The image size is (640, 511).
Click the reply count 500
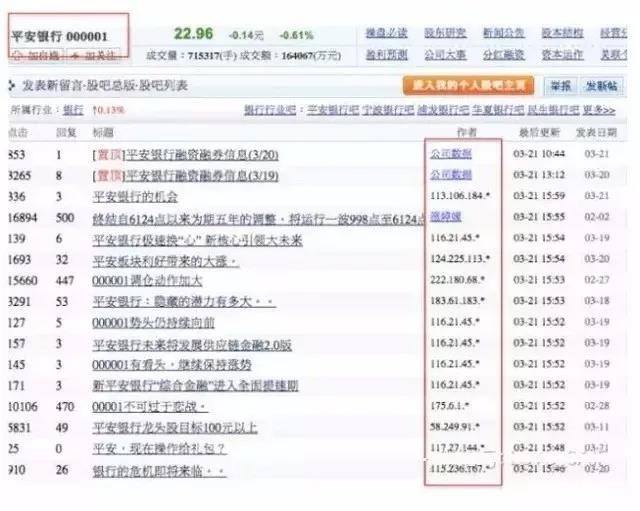click(x=65, y=218)
